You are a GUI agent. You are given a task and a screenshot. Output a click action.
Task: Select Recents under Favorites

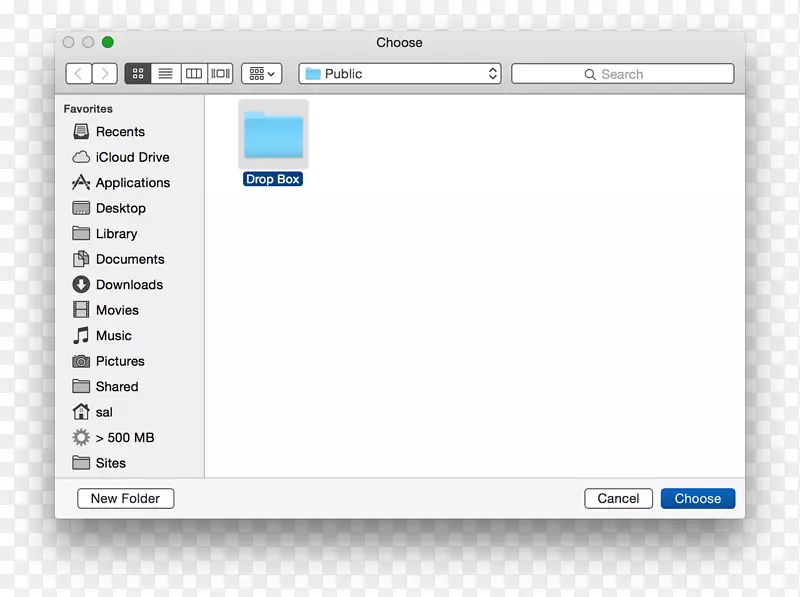120,131
